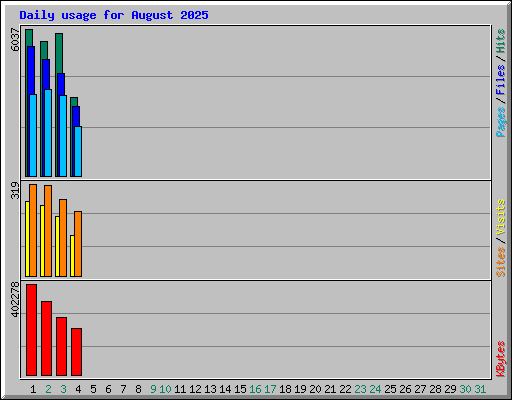The width and height of the screenshot is (512, 400).
Task: Click day label '24' on the x-axis
Action: [375, 389]
